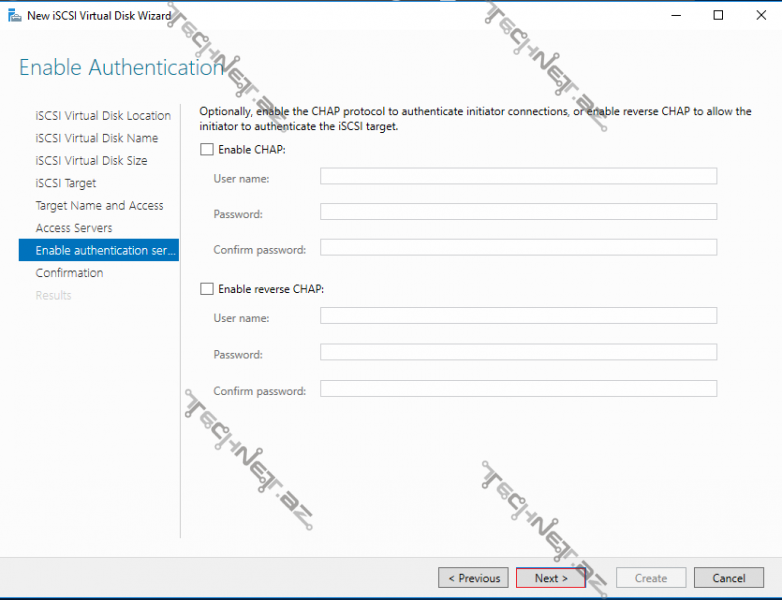Enable the CHAP checkbox
The width and height of the screenshot is (782, 600).
pos(207,149)
